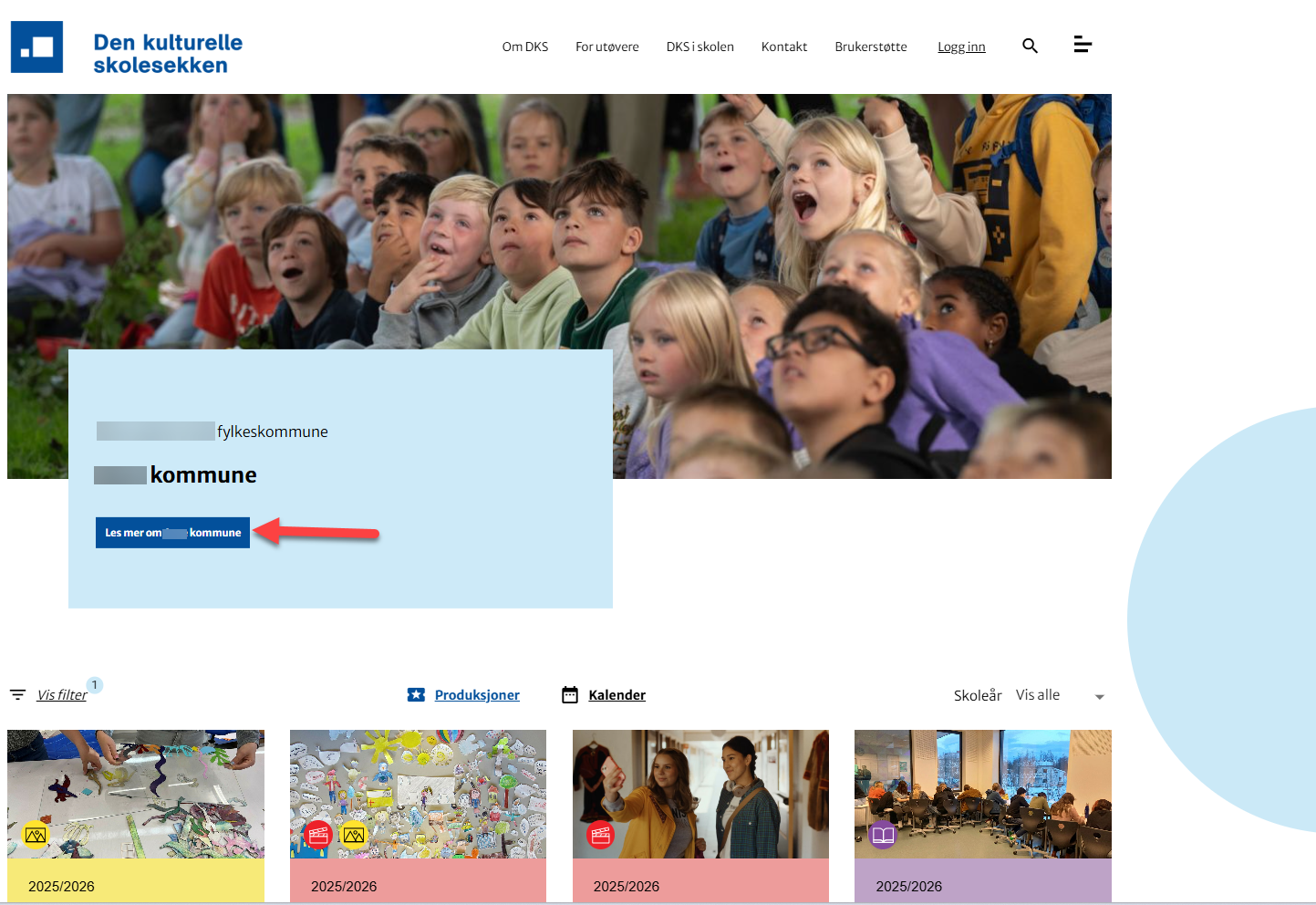Open the hamburger menu icon
The width and height of the screenshot is (1316, 905).
click(1082, 45)
